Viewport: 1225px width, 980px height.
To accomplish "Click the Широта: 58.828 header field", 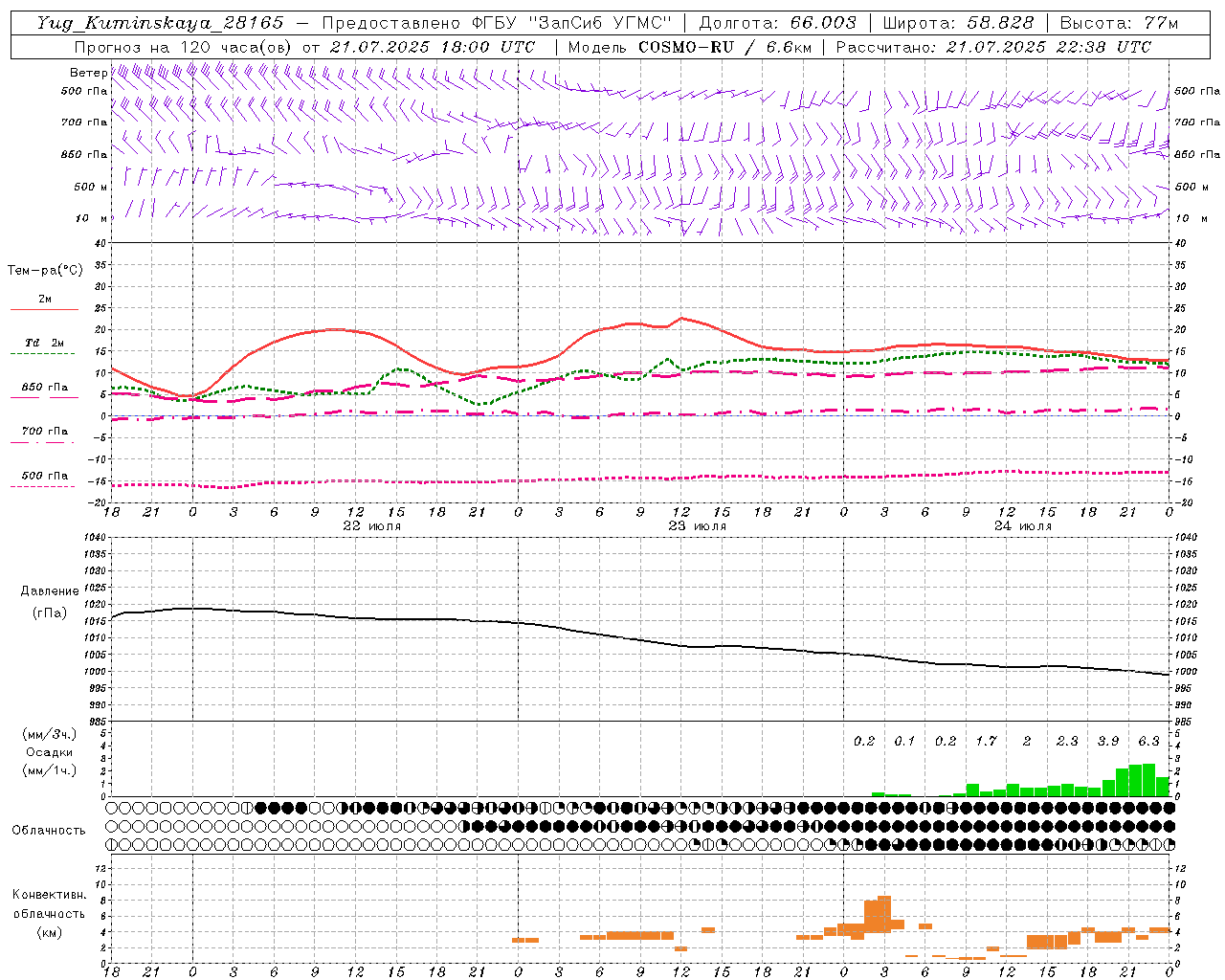I will [958, 23].
